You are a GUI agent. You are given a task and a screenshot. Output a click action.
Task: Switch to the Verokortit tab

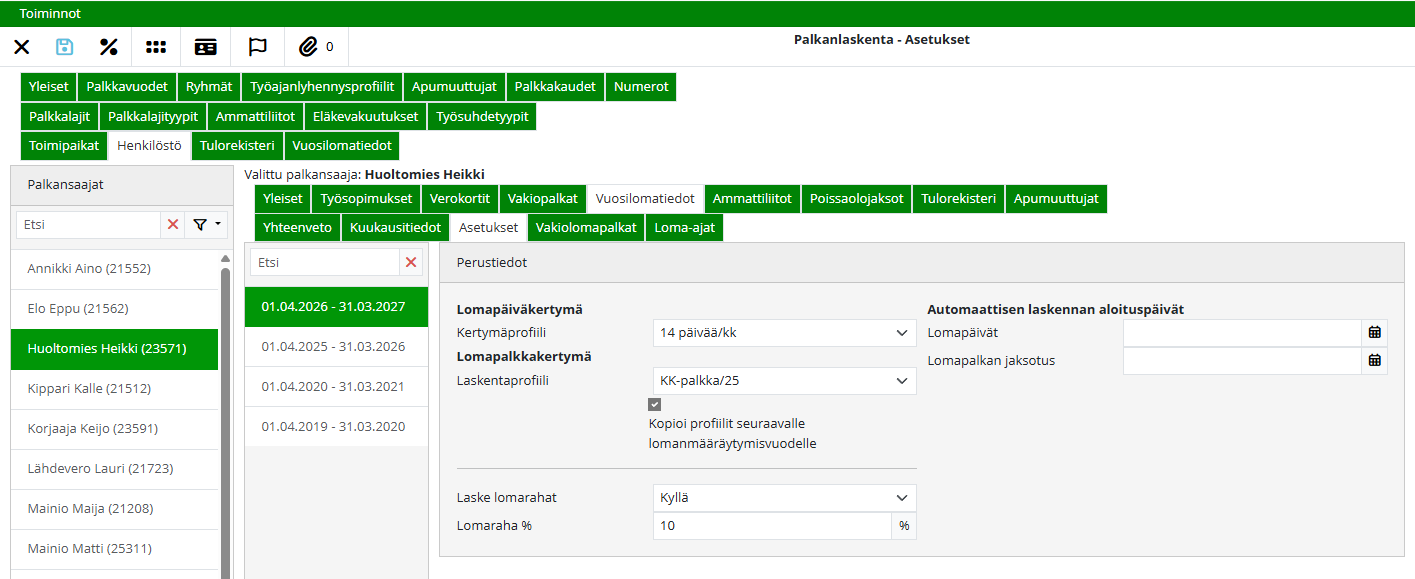click(460, 199)
